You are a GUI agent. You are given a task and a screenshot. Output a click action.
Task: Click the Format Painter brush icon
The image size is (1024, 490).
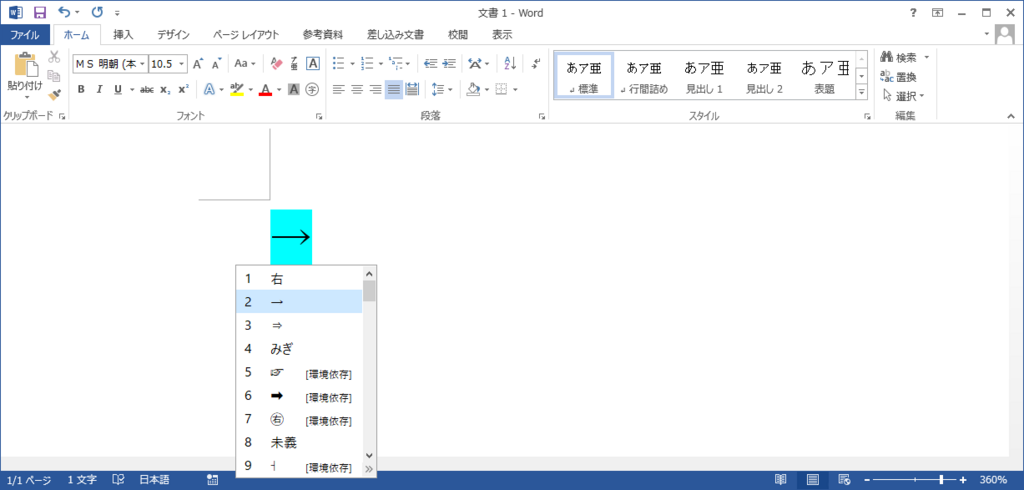54,94
